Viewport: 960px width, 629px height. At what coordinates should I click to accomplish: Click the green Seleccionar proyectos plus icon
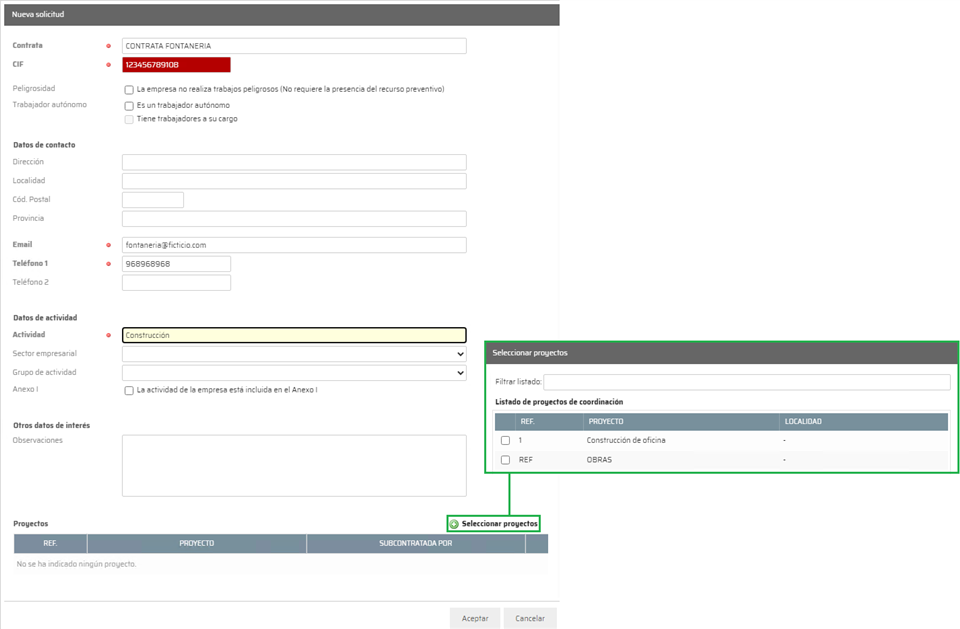point(454,524)
